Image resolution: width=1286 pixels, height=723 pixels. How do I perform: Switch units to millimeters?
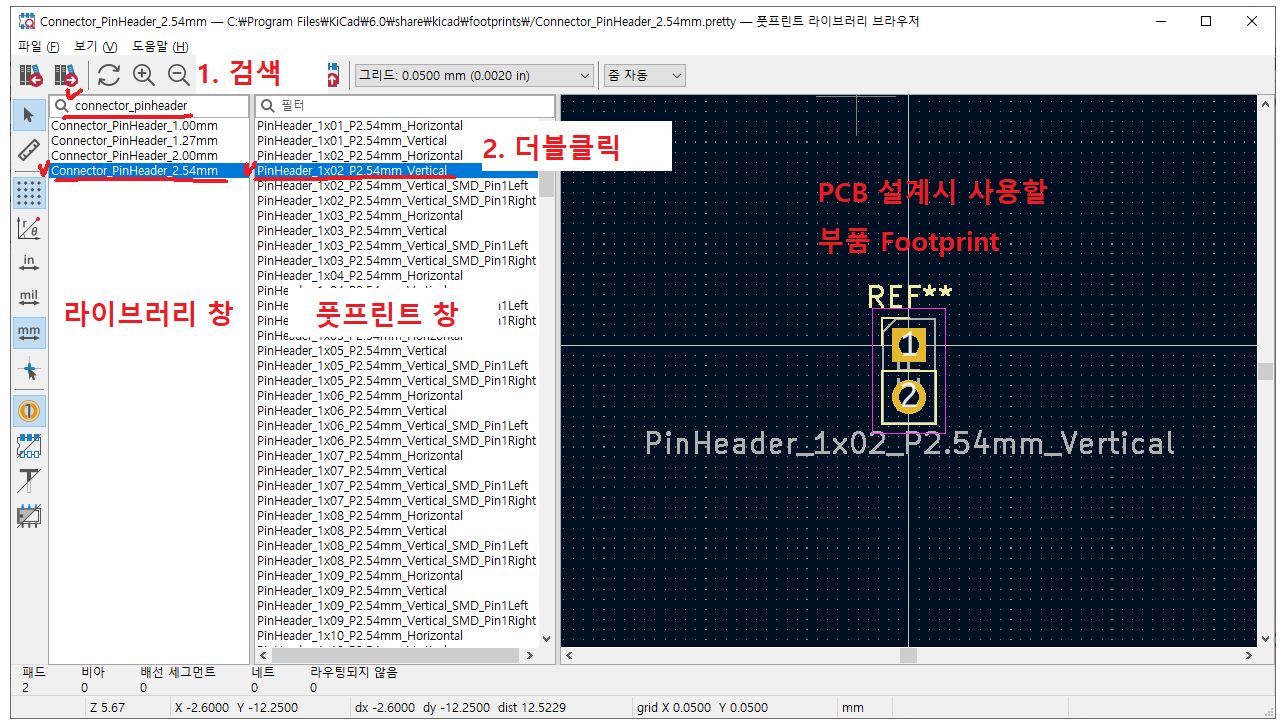(29, 333)
